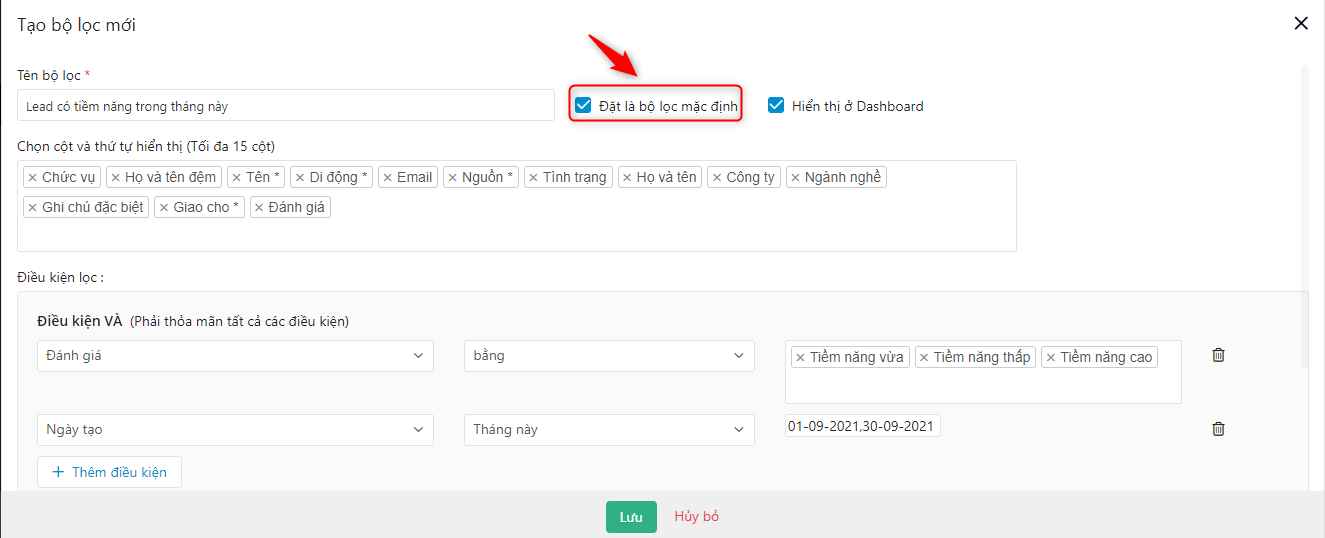Viewport: 1325px width, 538px height.
Task: Remove the Email column tag
Action: point(387,178)
